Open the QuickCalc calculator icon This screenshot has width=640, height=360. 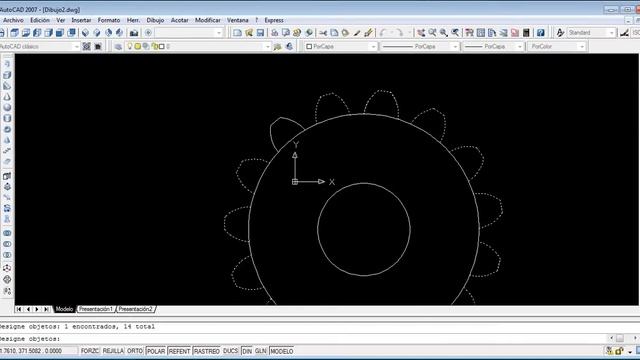[527, 33]
